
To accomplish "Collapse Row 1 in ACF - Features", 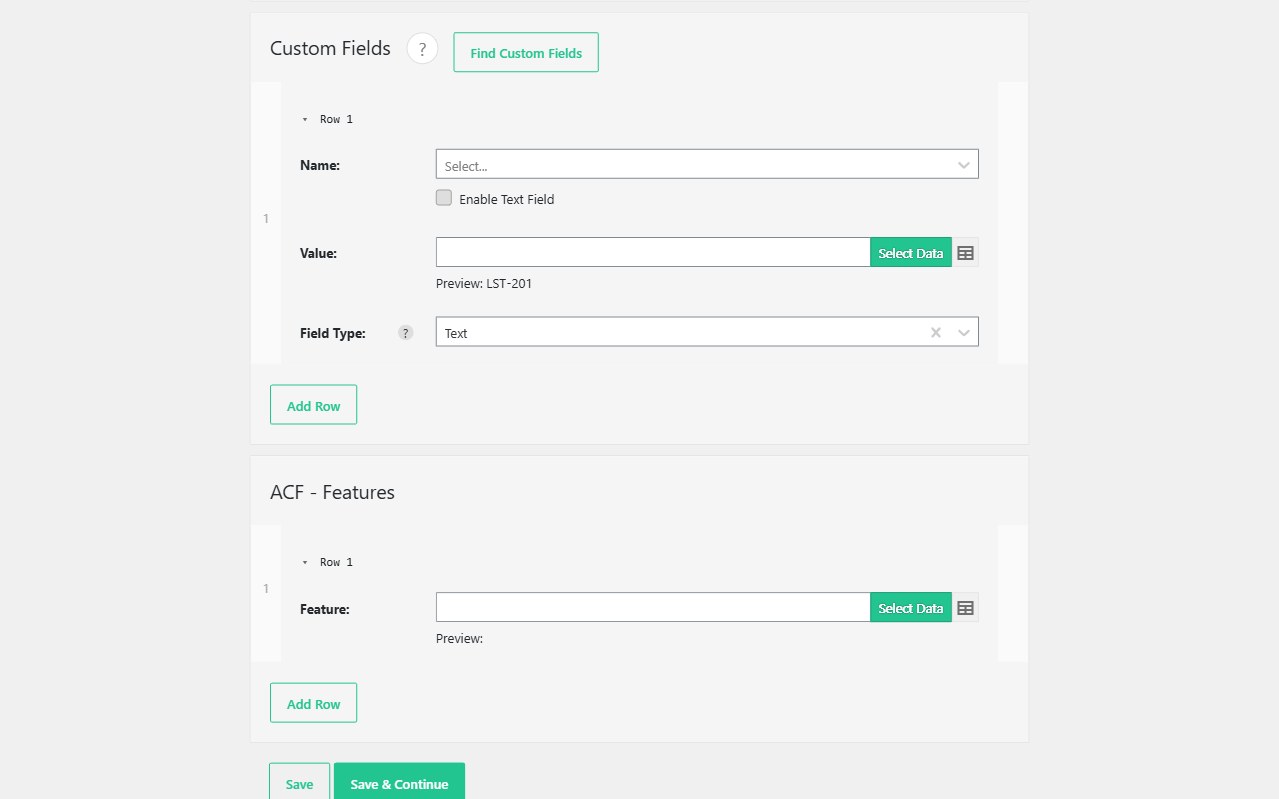I will [x=305, y=562].
